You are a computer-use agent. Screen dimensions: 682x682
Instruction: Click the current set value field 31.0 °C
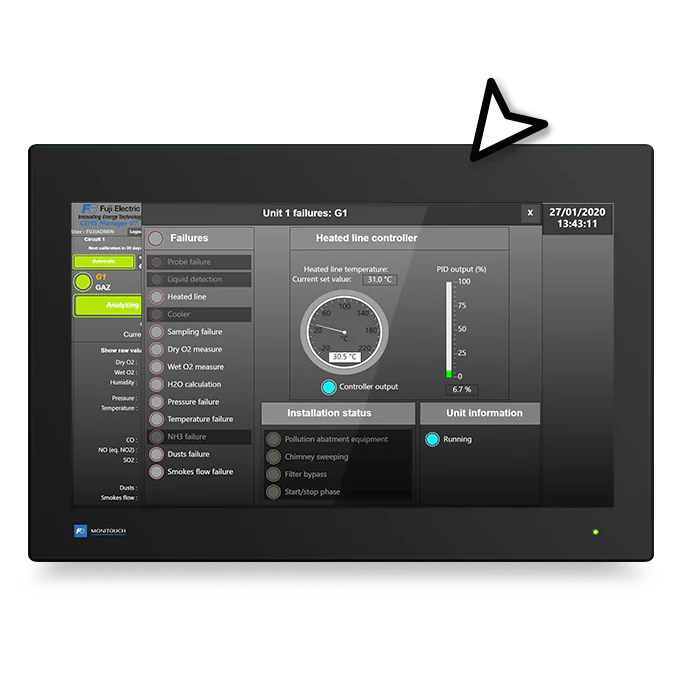coord(379,280)
